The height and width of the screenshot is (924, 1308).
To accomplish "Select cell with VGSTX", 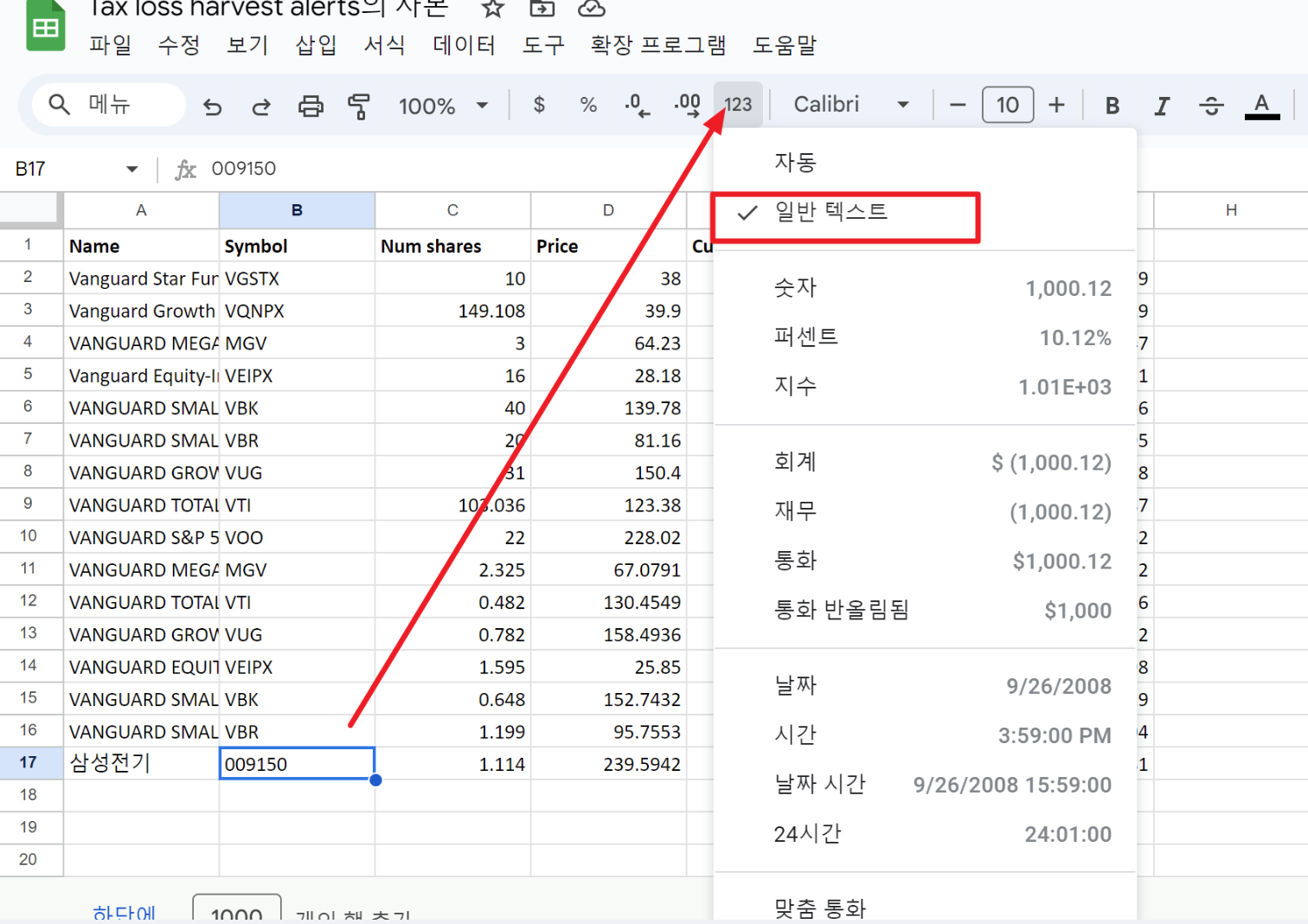I will pos(297,279).
